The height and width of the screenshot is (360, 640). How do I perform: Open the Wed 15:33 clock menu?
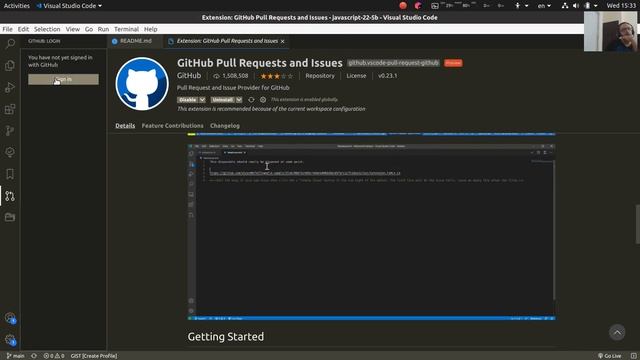click(x=621, y=6)
